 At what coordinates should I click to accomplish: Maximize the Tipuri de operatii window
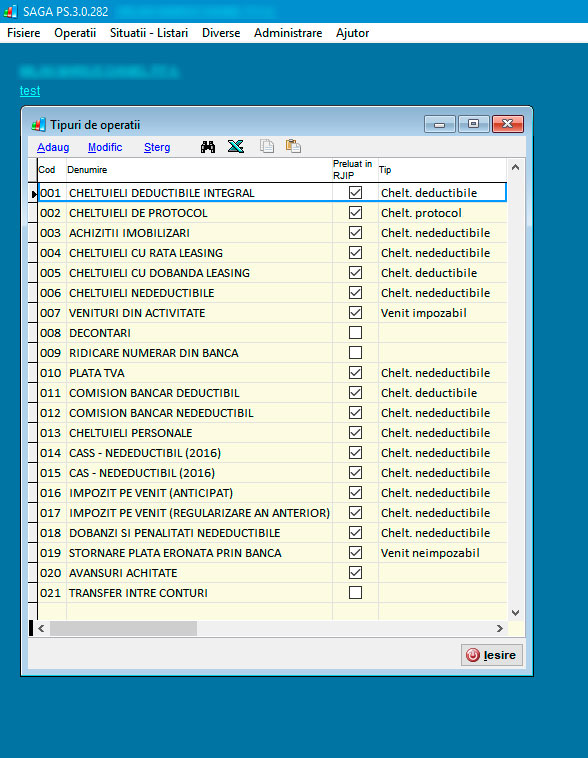pyautogui.click(x=473, y=124)
